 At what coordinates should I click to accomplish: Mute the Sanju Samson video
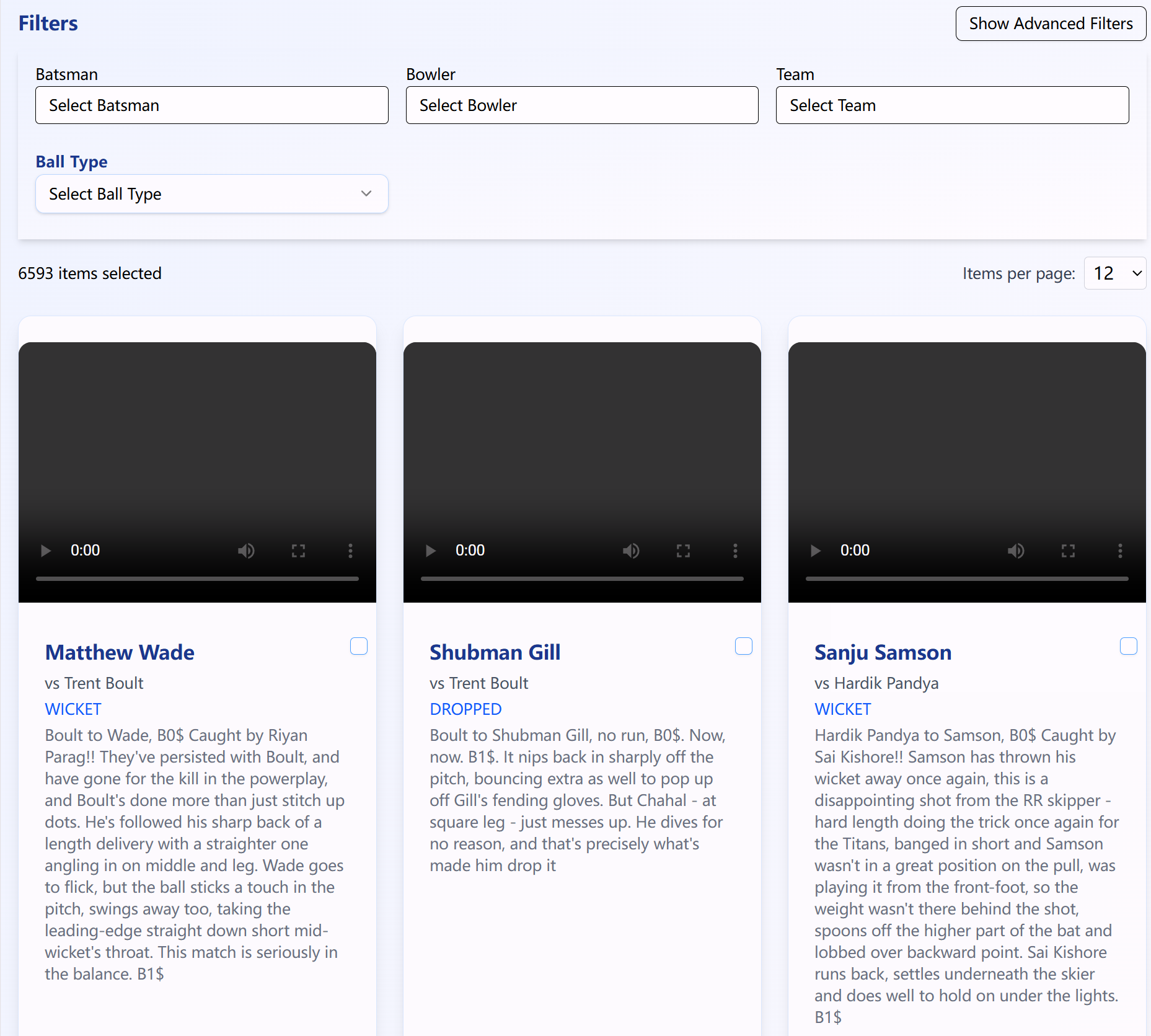tap(1016, 551)
